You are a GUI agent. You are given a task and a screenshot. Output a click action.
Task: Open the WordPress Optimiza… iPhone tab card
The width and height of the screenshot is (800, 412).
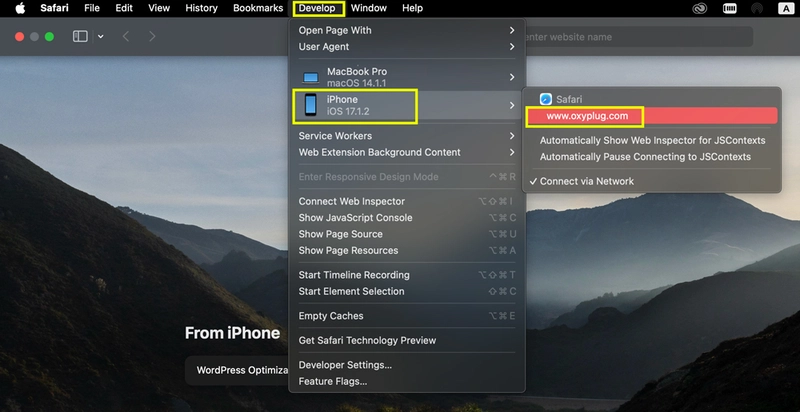238,370
